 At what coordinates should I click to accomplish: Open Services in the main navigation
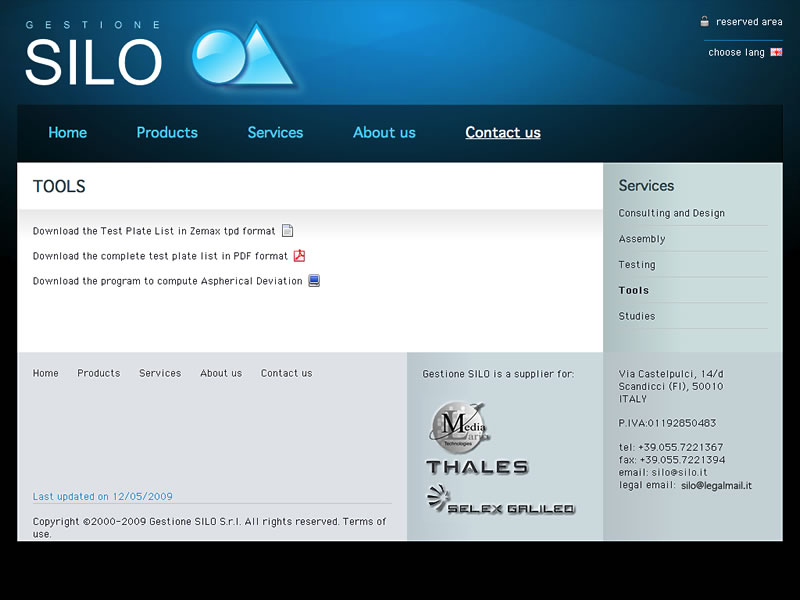[x=275, y=133]
